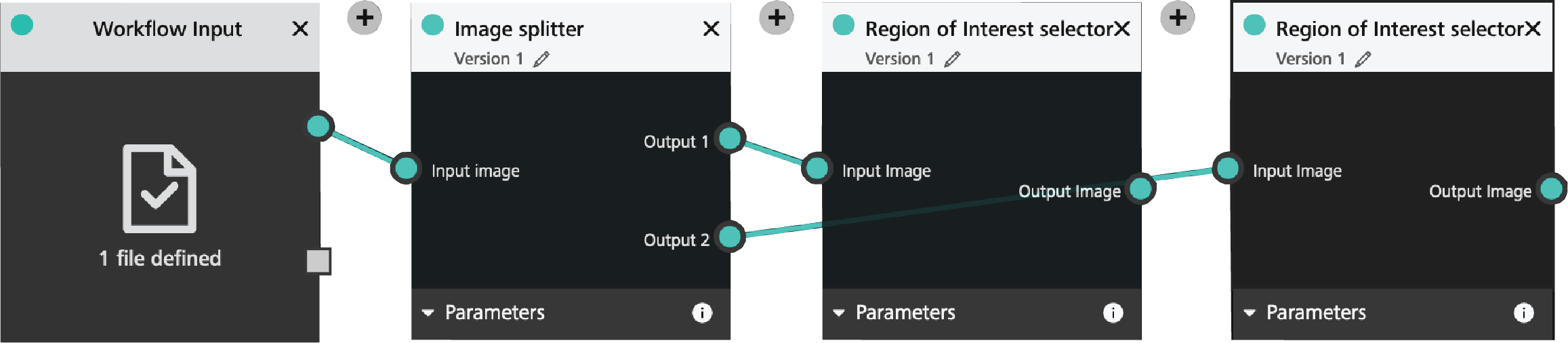Show info for the middle Region of Interest selector parameters
The height and width of the screenshot is (343, 1568).
pos(1113,312)
